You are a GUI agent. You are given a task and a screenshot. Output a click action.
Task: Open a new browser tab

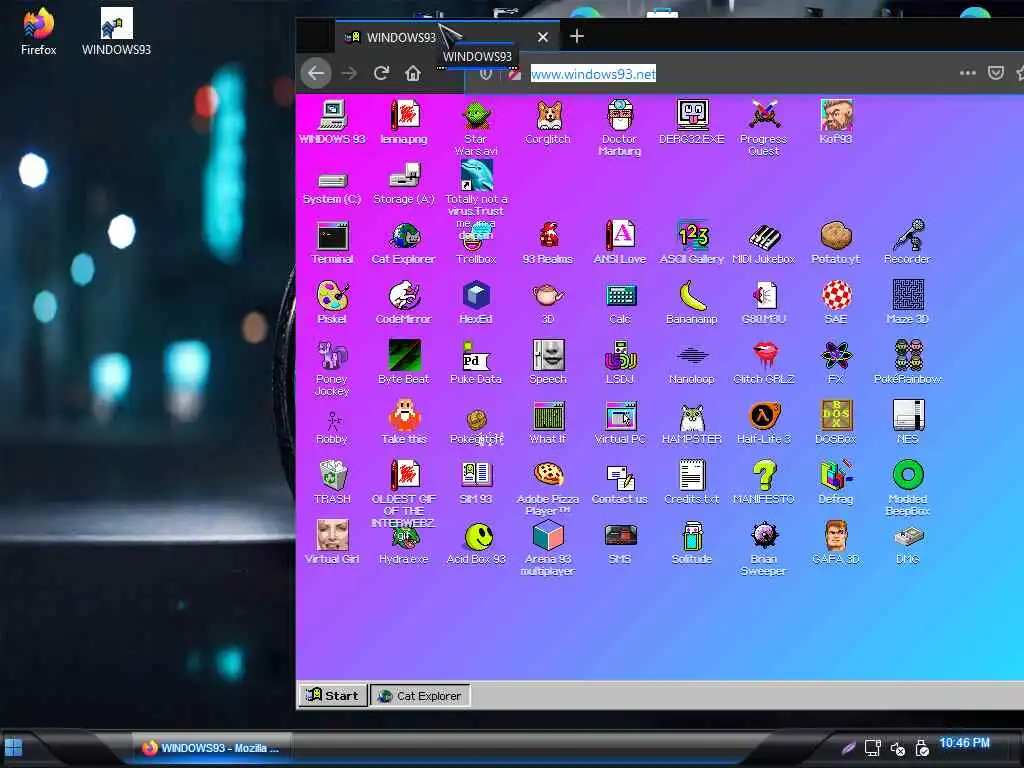click(577, 37)
